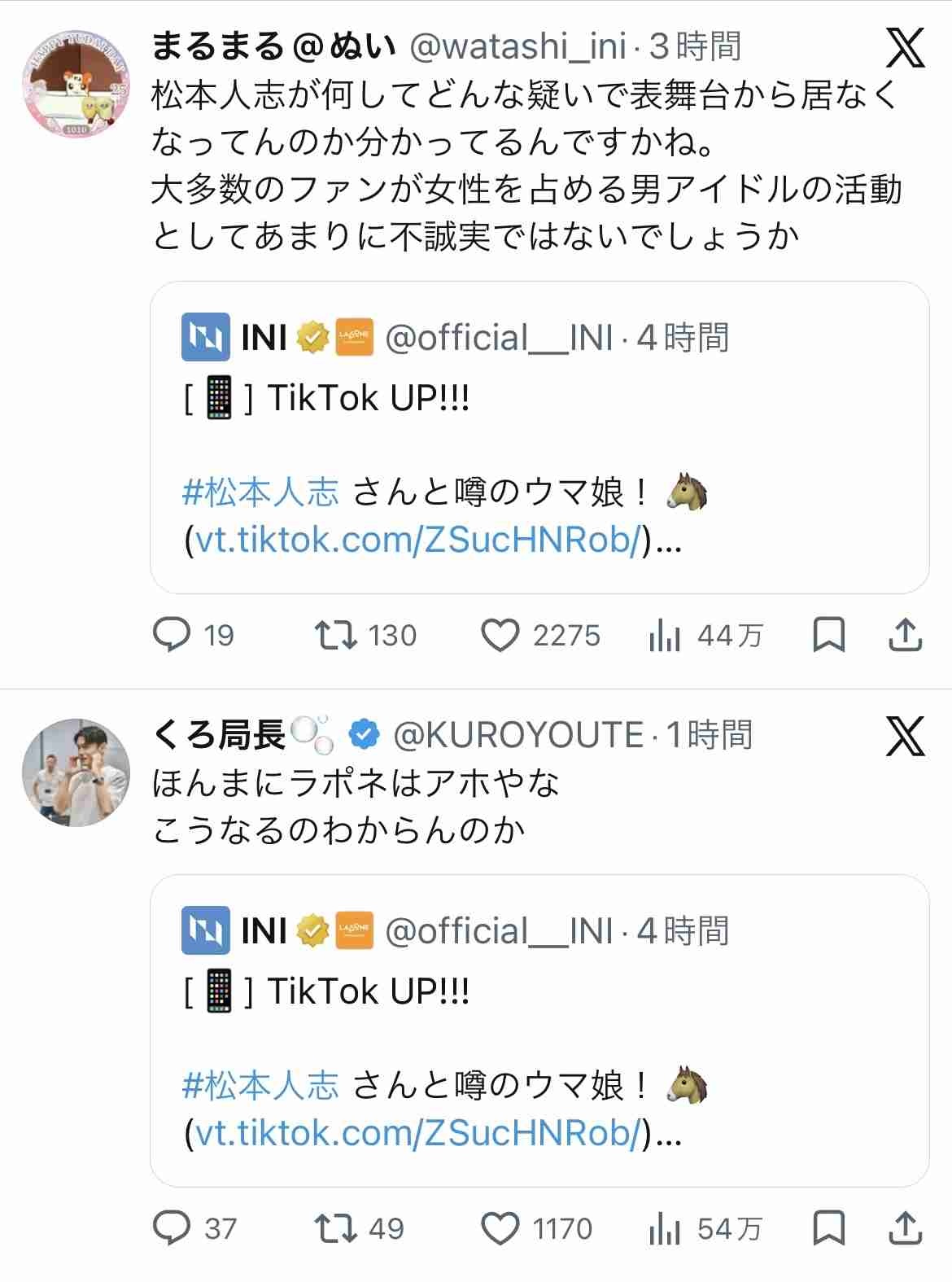Viewport: 952px width, 1282px height.
Task: Retweet the まるまる@ぬい post
Action: click(337, 635)
